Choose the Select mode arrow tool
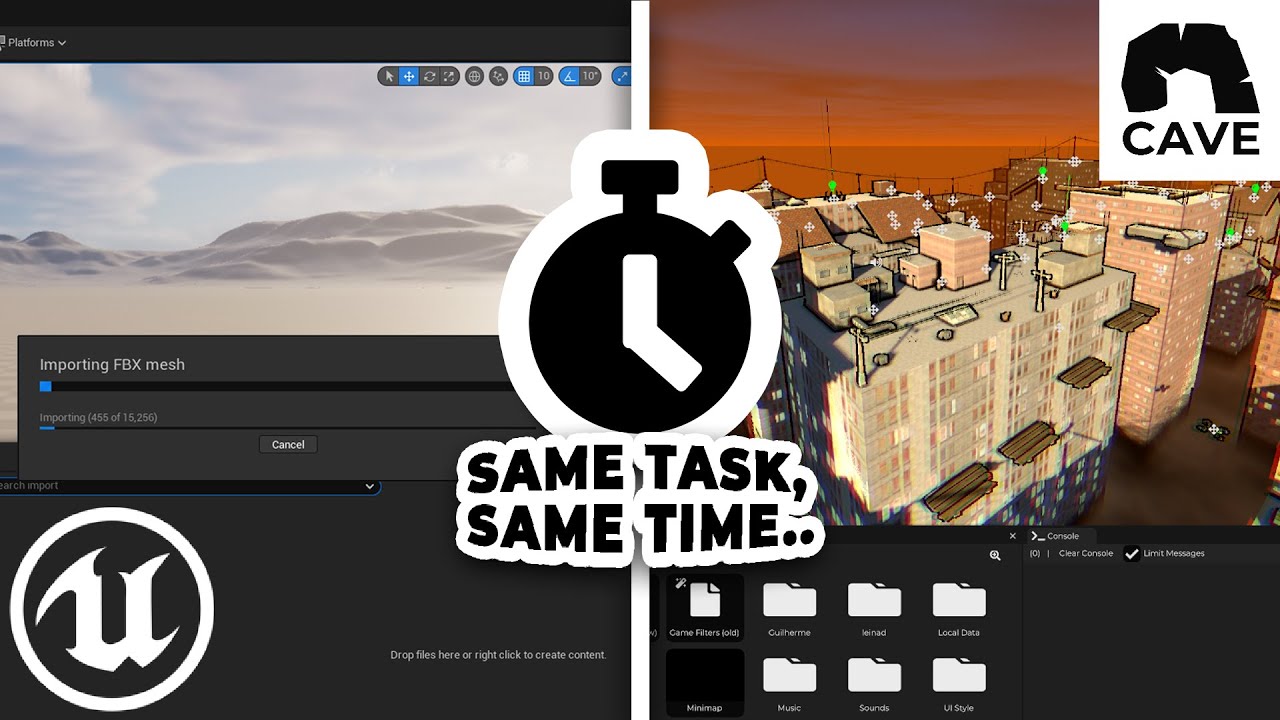 390,76
